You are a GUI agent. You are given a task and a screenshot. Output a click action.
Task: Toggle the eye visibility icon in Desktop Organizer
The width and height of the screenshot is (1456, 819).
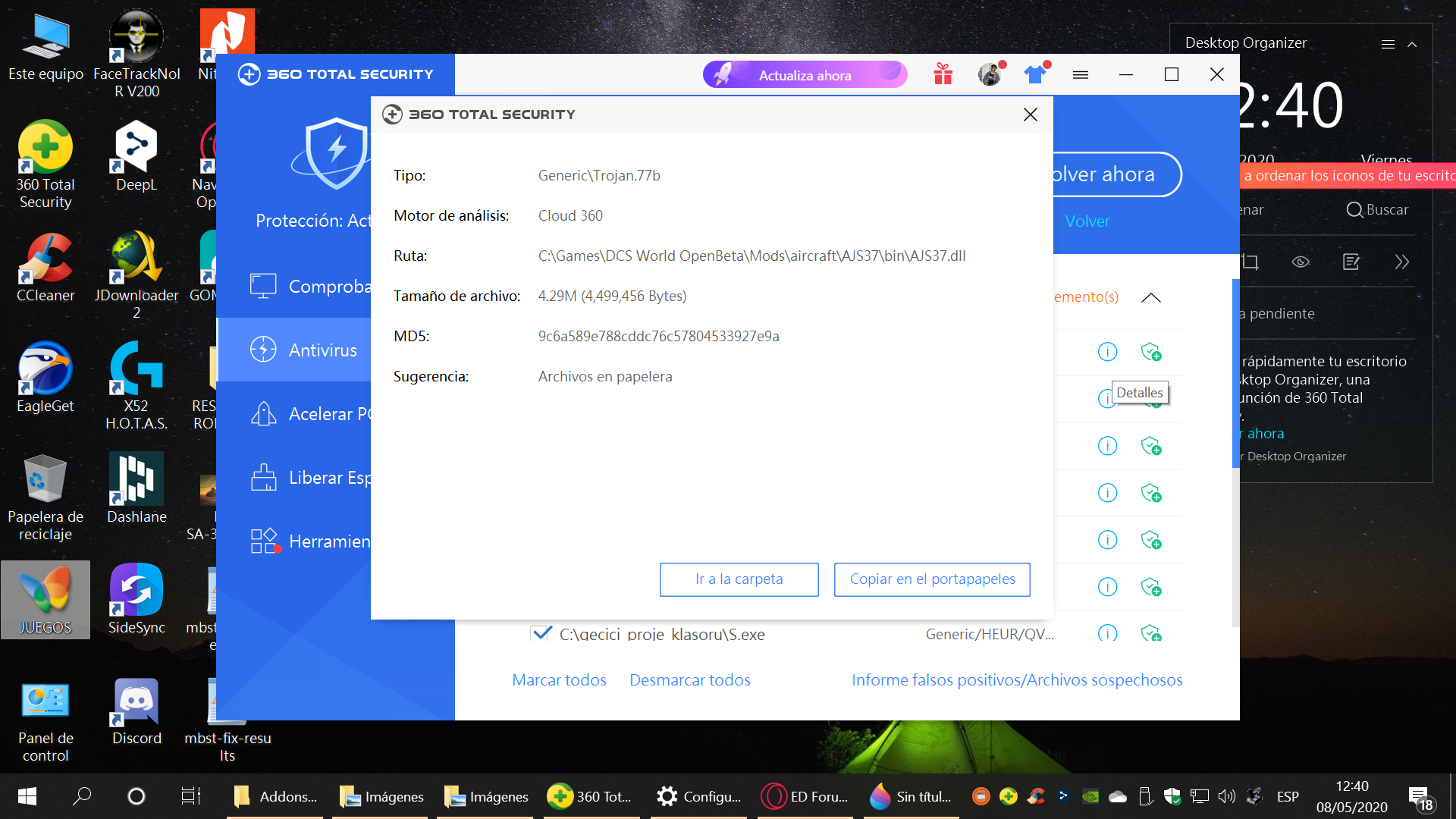(1301, 262)
